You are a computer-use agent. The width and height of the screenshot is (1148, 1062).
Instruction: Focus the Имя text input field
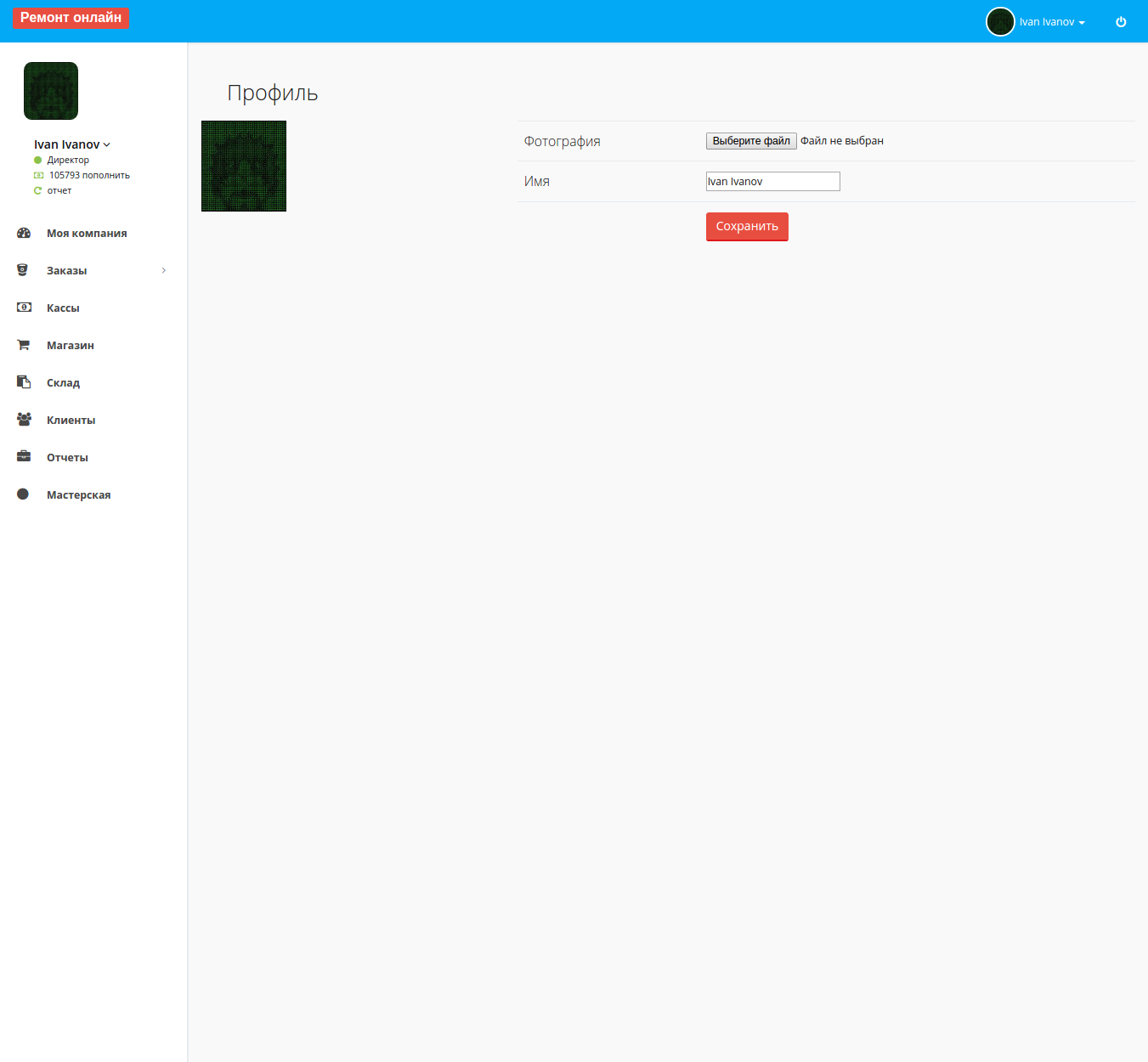tap(773, 181)
